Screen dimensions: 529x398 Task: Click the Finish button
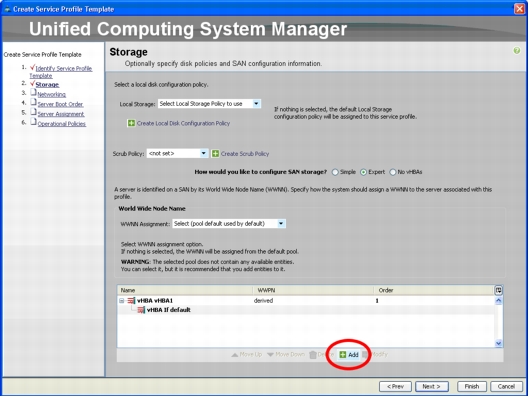[x=472, y=386]
